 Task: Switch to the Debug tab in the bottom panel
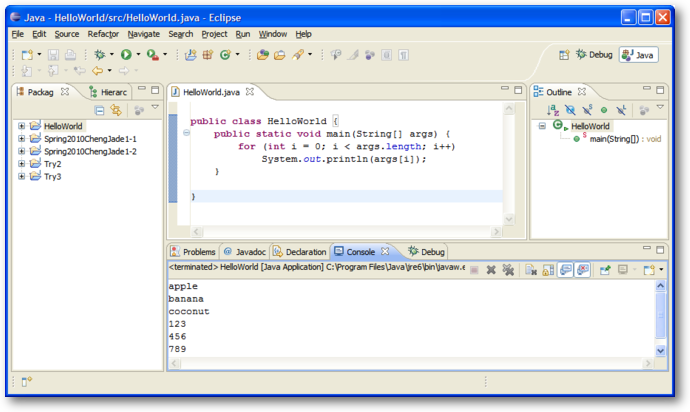(426, 252)
